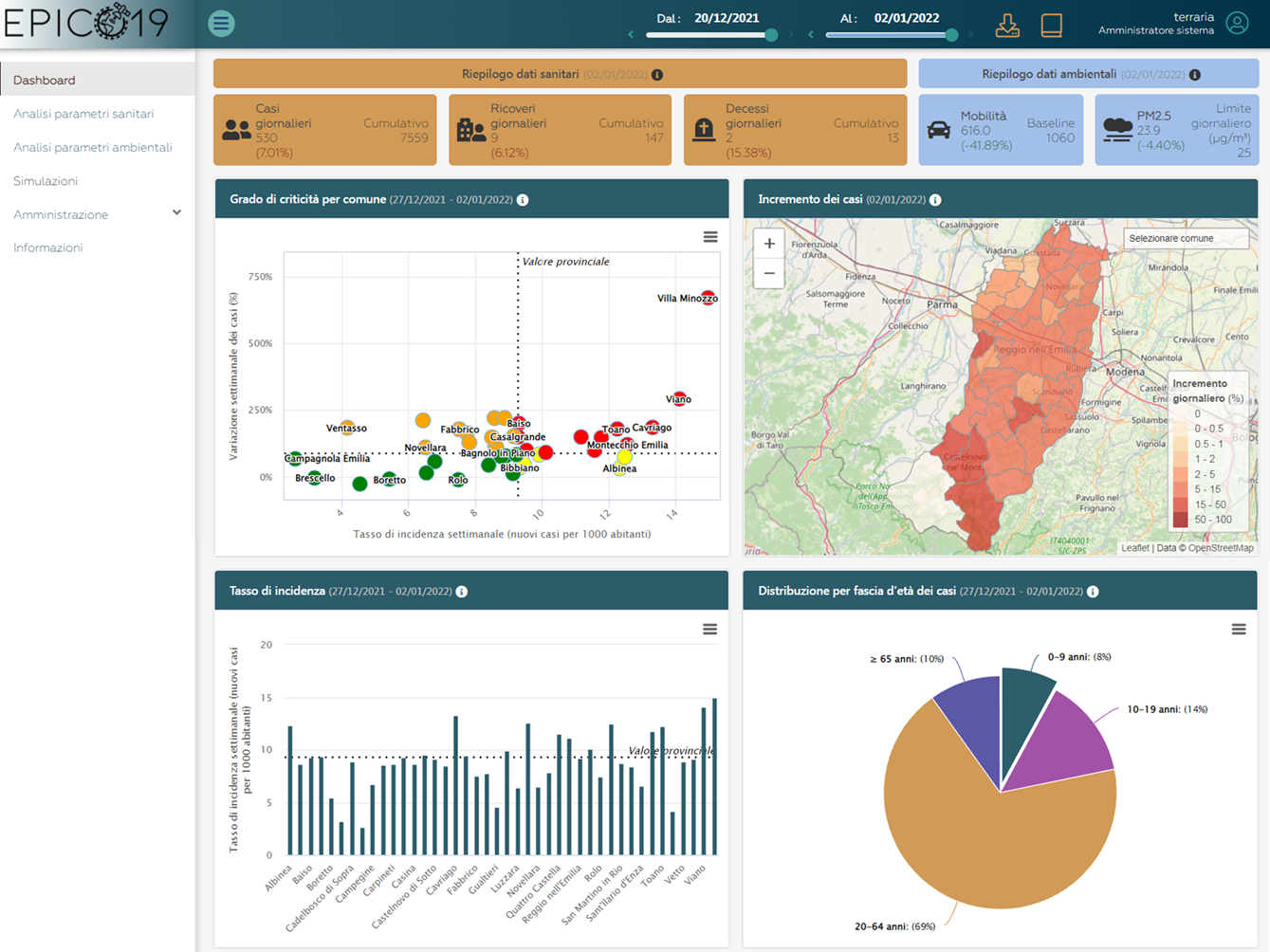Click the 50 - 100 legend color swatch
Viewport: 1270px width, 952px height.
1181,520
